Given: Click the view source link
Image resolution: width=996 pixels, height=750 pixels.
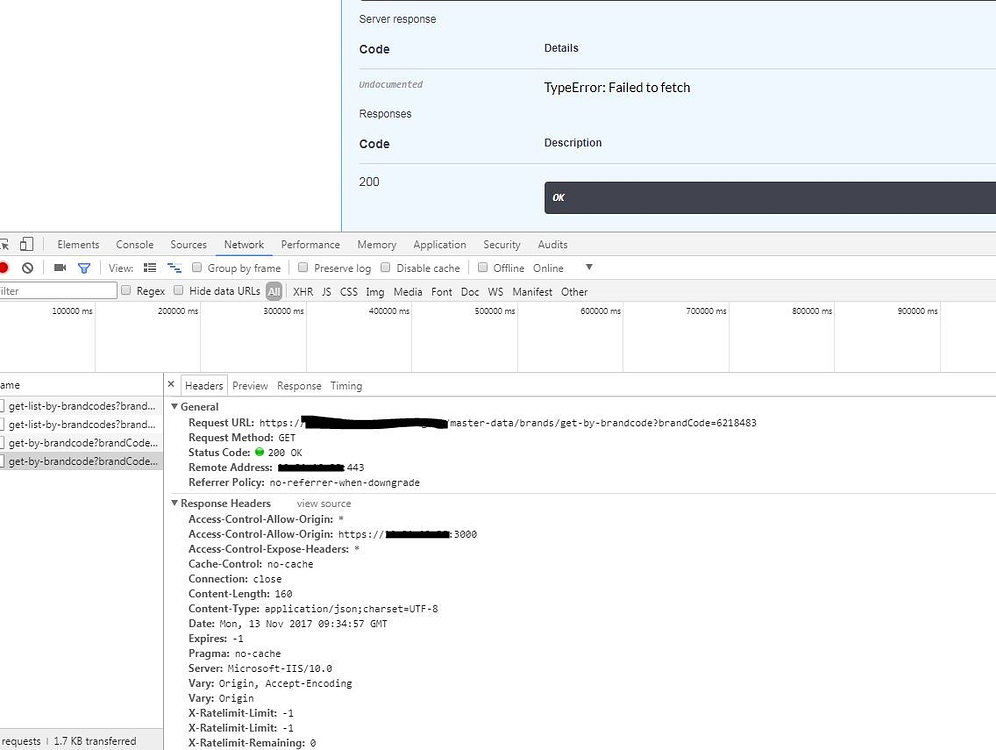Looking at the screenshot, I should (322, 503).
